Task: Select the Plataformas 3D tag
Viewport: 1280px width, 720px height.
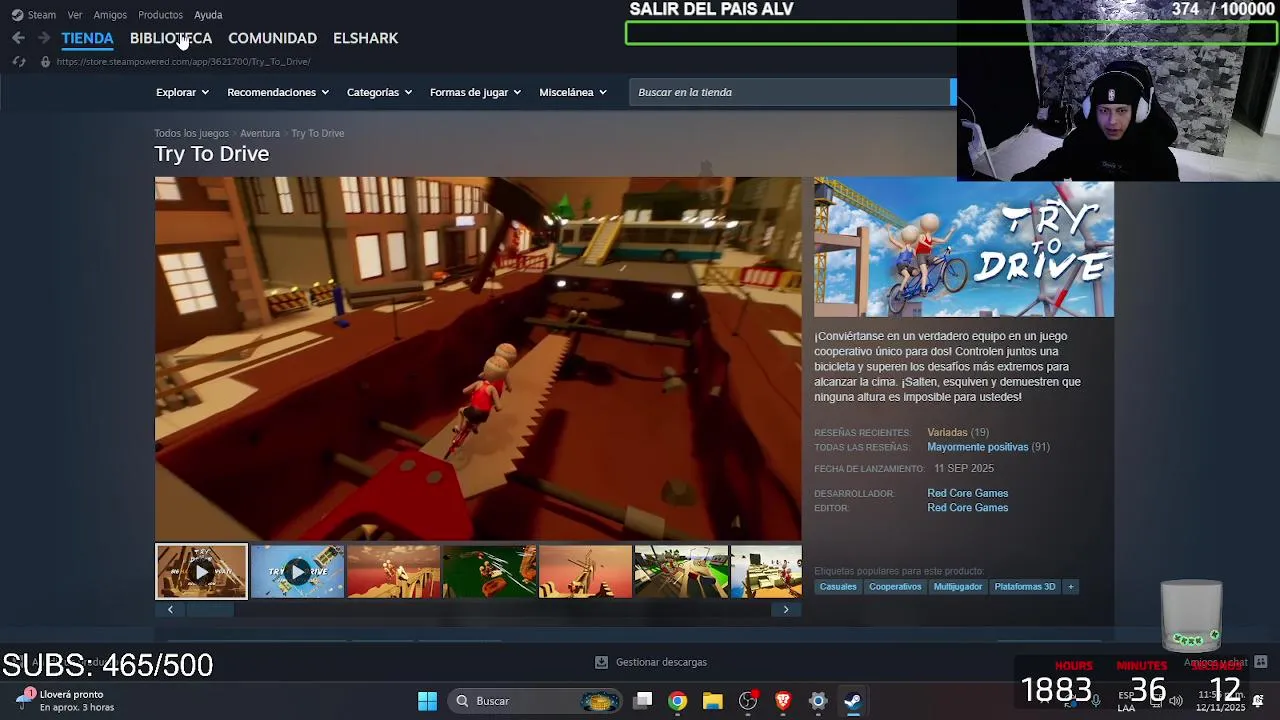Action: pyautogui.click(x=1025, y=587)
